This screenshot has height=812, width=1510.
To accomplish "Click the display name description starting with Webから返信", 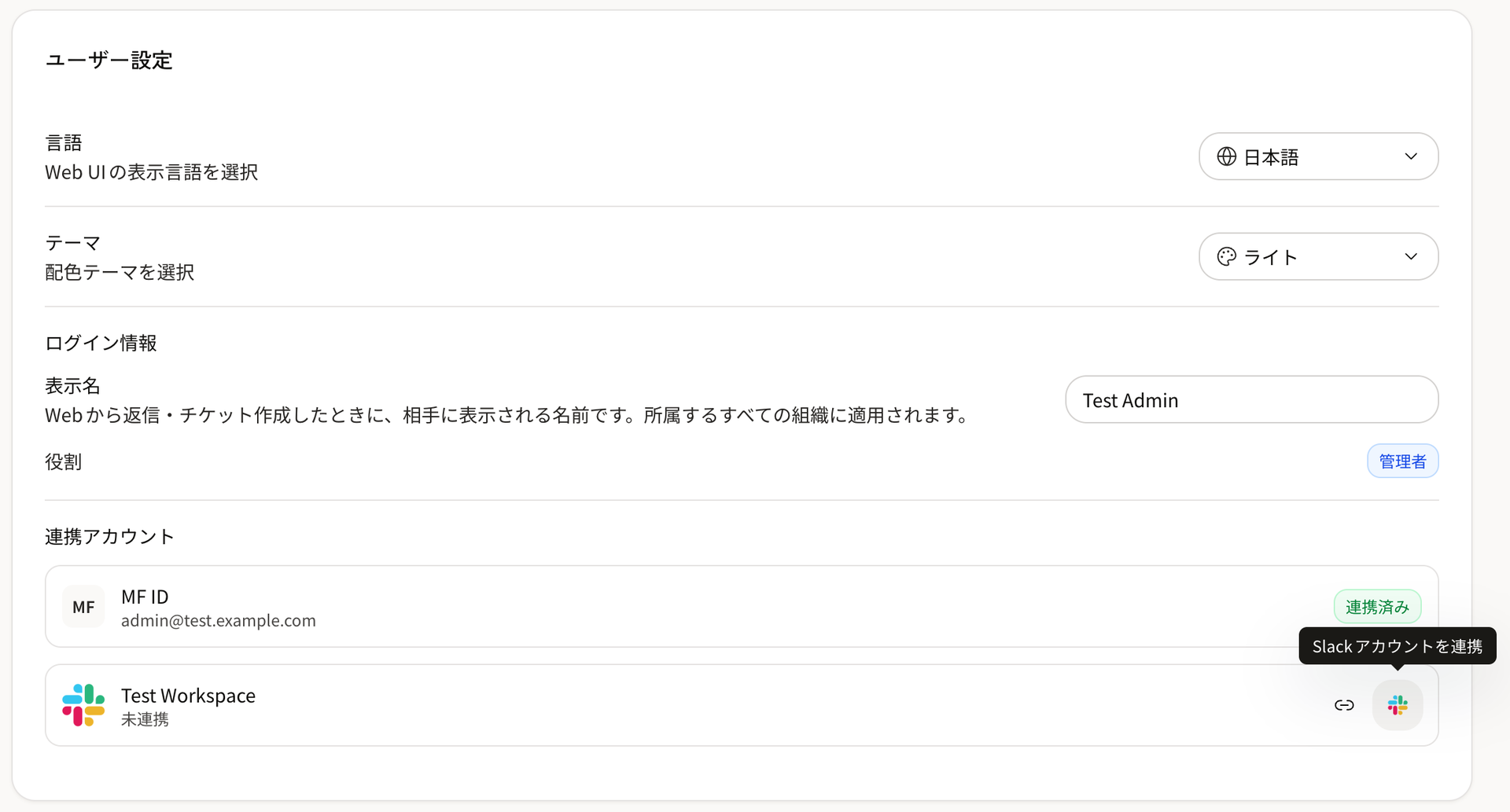I will coord(510,415).
